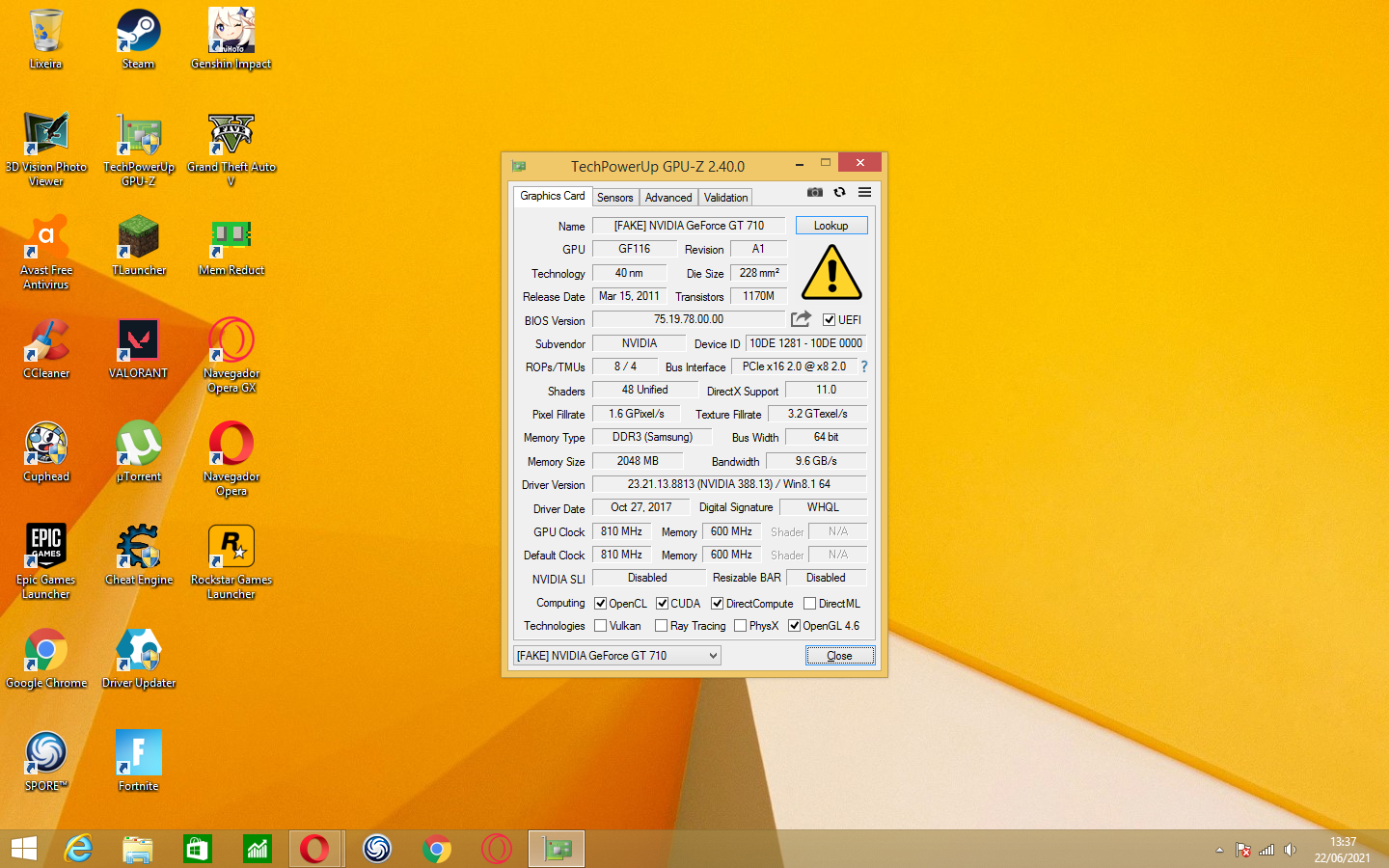The width and height of the screenshot is (1389, 868).
Task: Toggle the Ray Tracing checkbox
Action: click(x=661, y=626)
